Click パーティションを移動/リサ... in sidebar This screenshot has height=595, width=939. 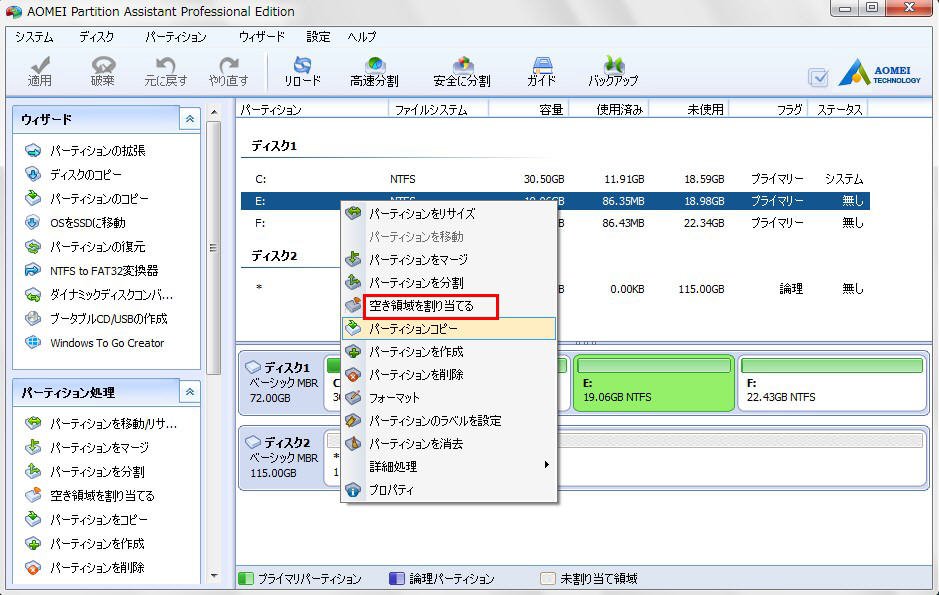(x=113, y=424)
